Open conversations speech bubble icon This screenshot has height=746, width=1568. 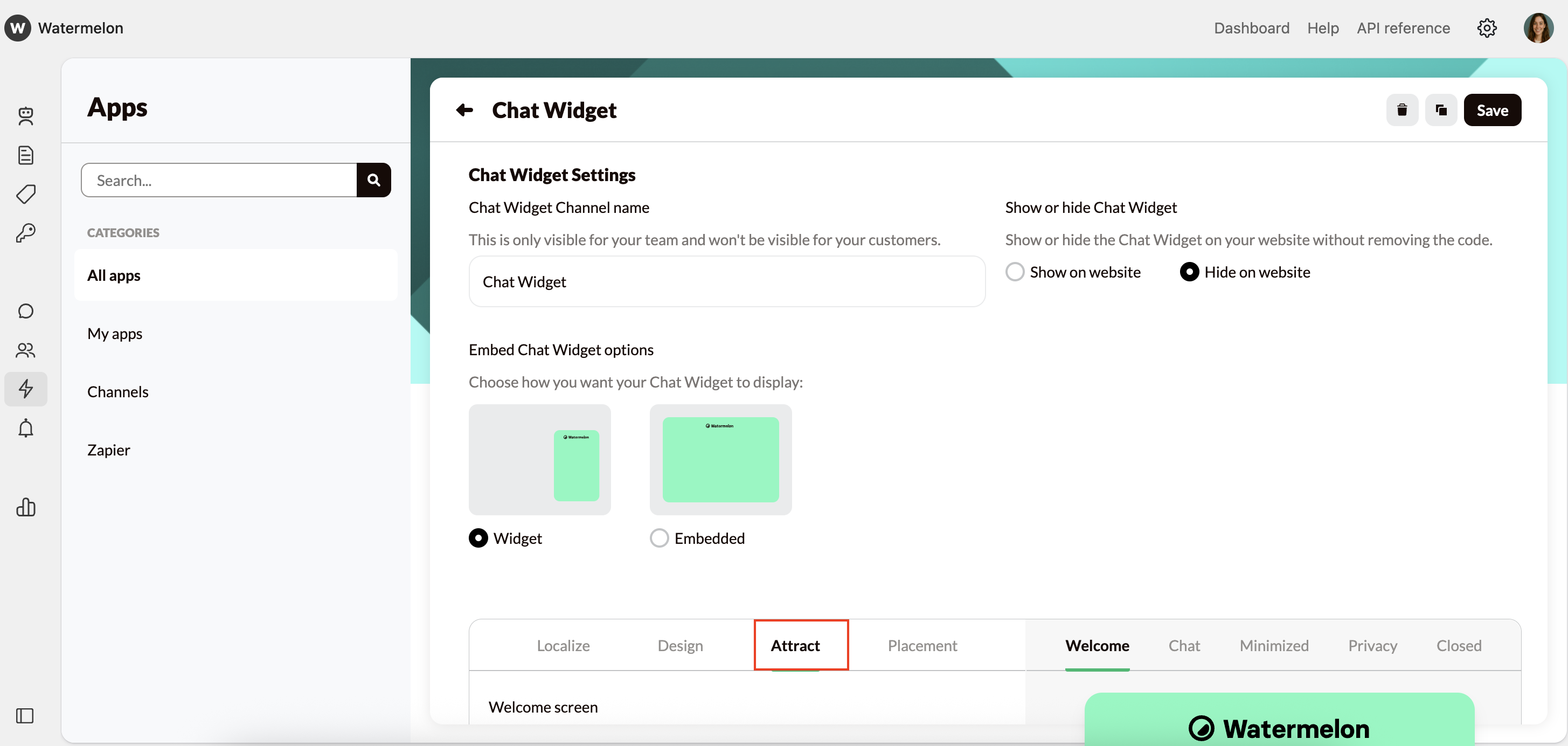(25, 311)
